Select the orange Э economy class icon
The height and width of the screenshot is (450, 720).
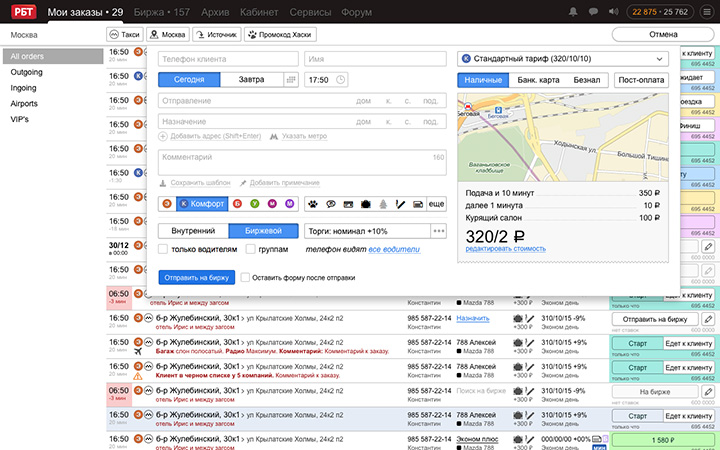167,204
